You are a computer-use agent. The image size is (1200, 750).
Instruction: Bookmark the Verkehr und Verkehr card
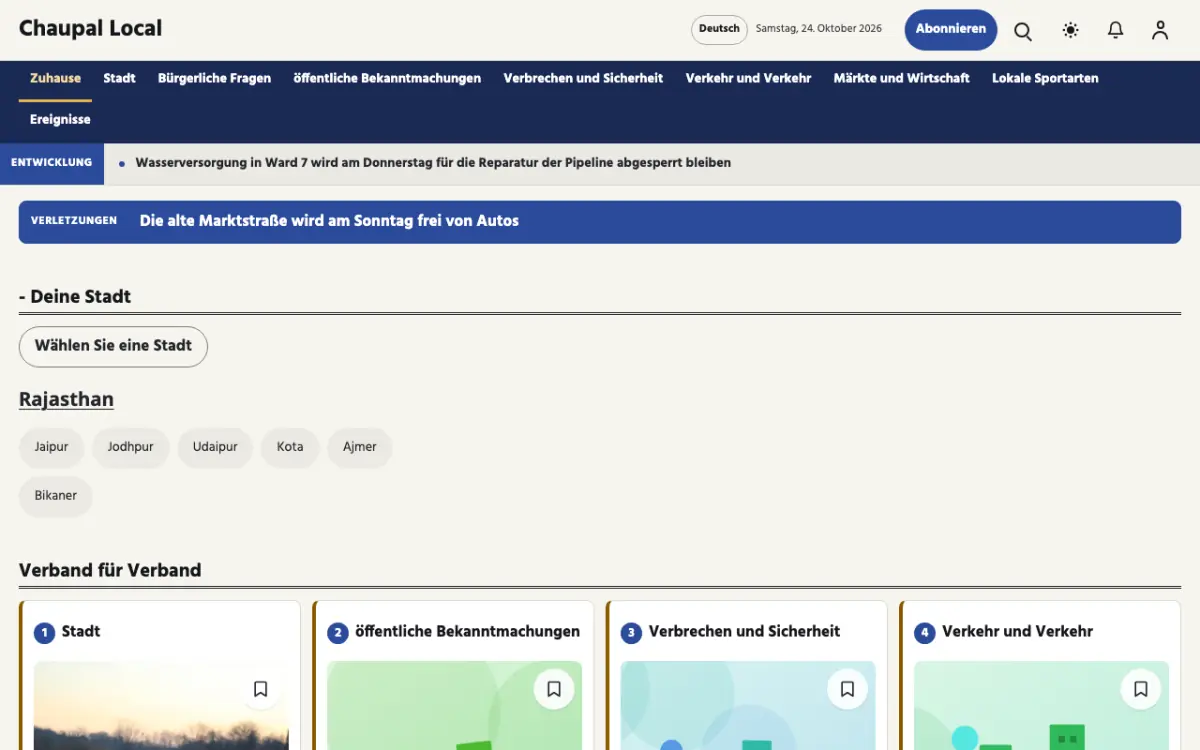pos(1141,689)
